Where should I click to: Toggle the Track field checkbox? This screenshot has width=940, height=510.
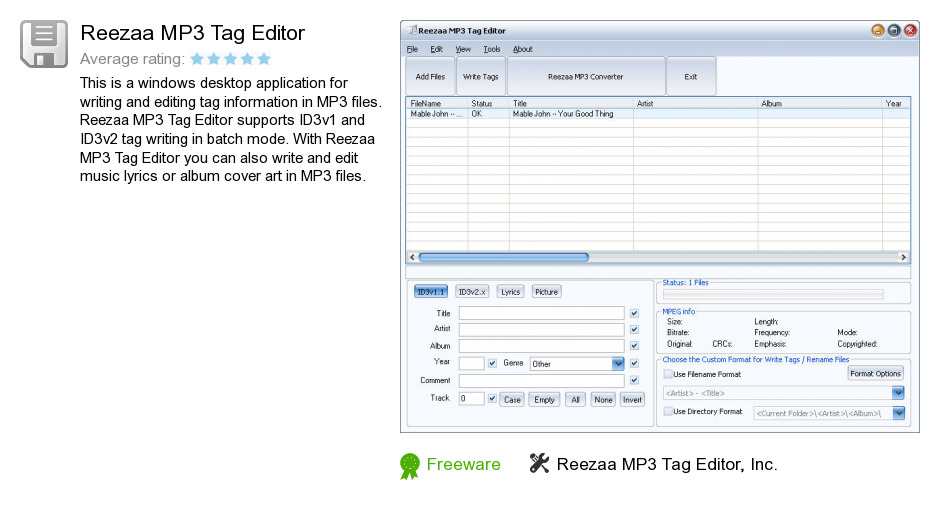coord(492,399)
